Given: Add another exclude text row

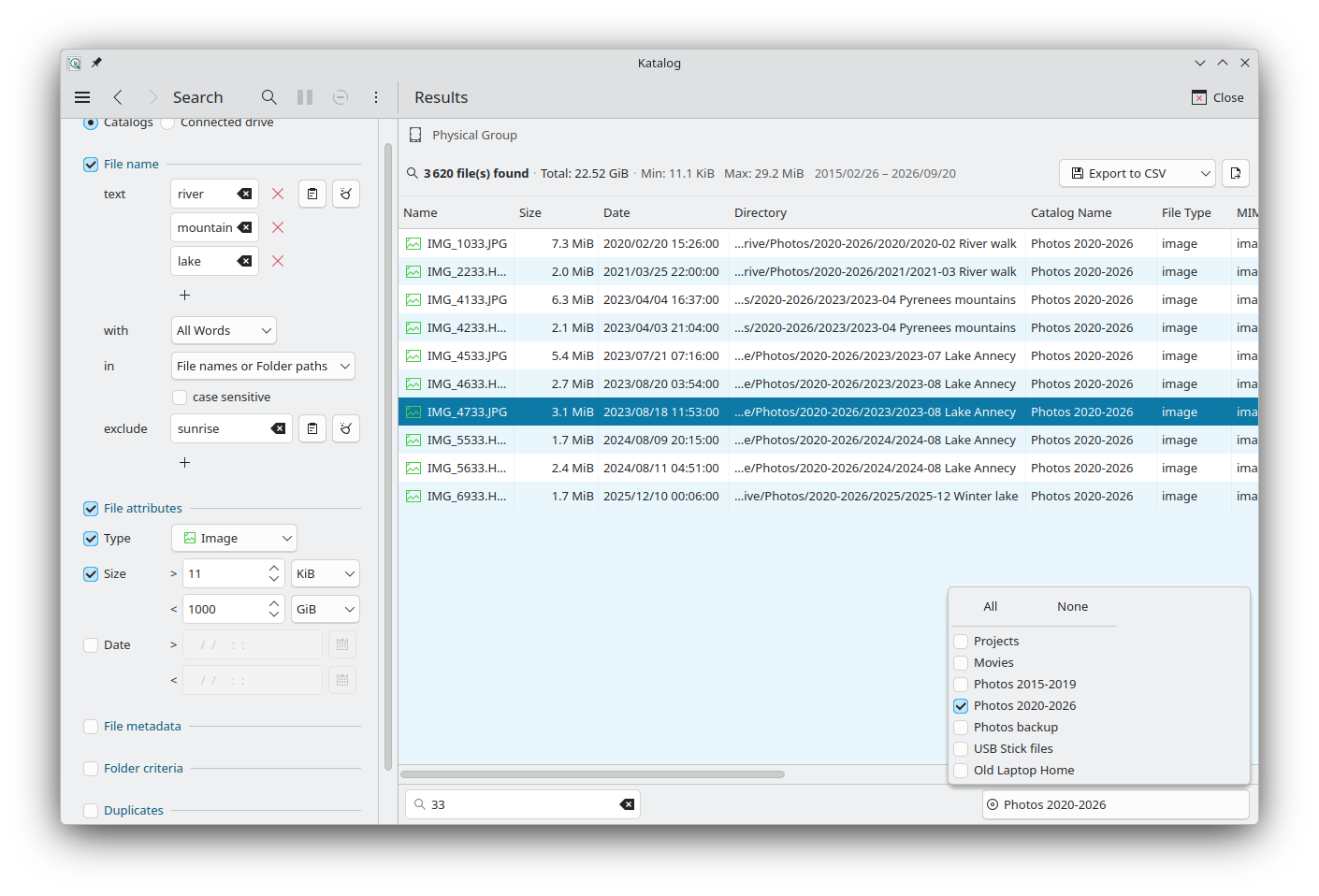Looking at the screenshot, I should (x=184, y=462).
